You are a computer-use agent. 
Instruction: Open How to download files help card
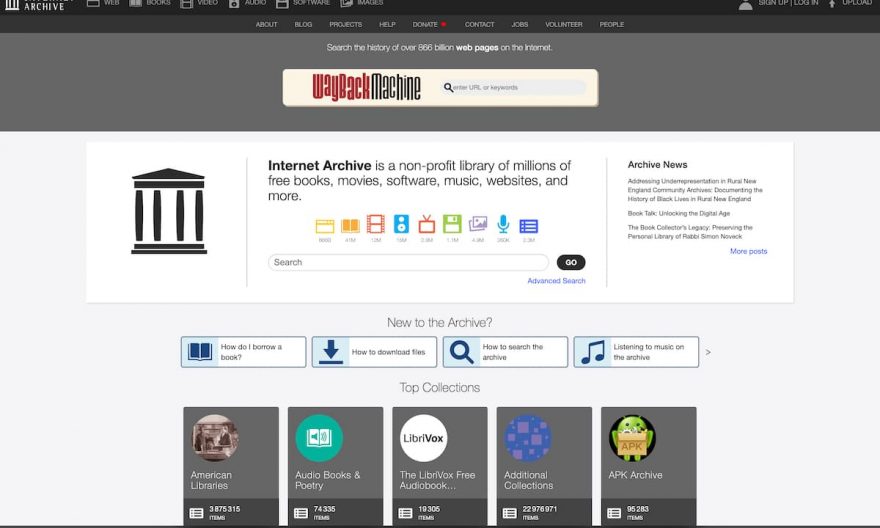[x=374, y=352]
